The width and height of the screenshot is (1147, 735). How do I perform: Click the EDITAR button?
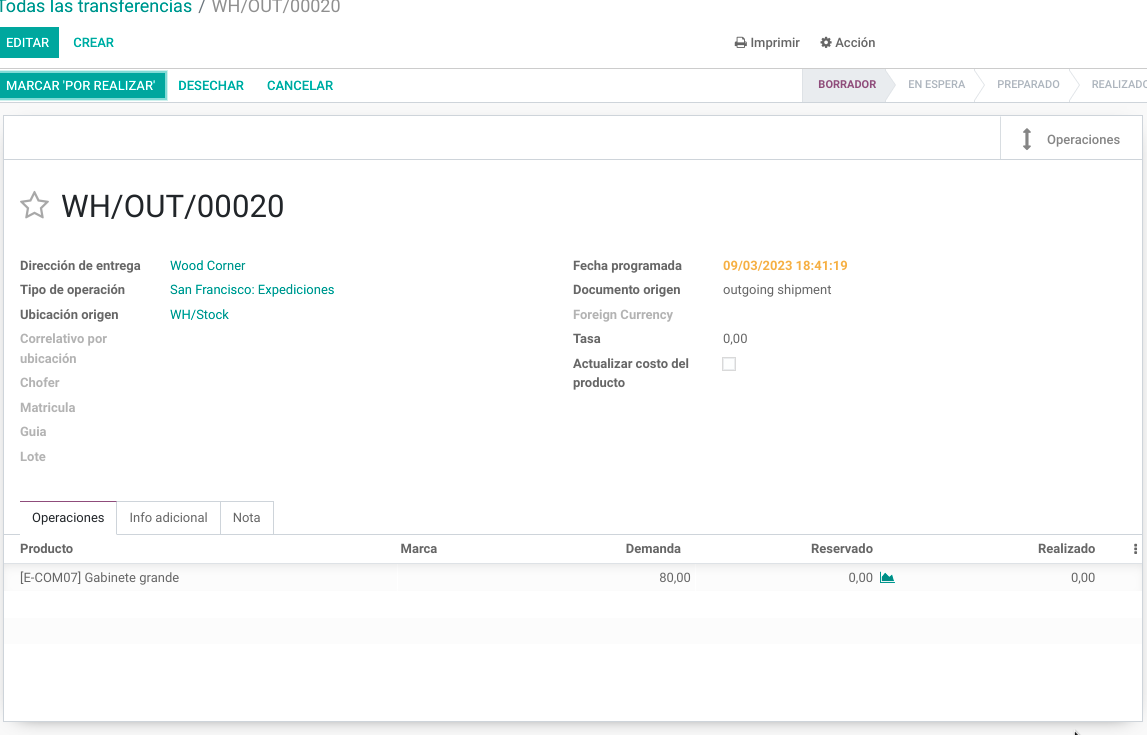coord(28,42)
